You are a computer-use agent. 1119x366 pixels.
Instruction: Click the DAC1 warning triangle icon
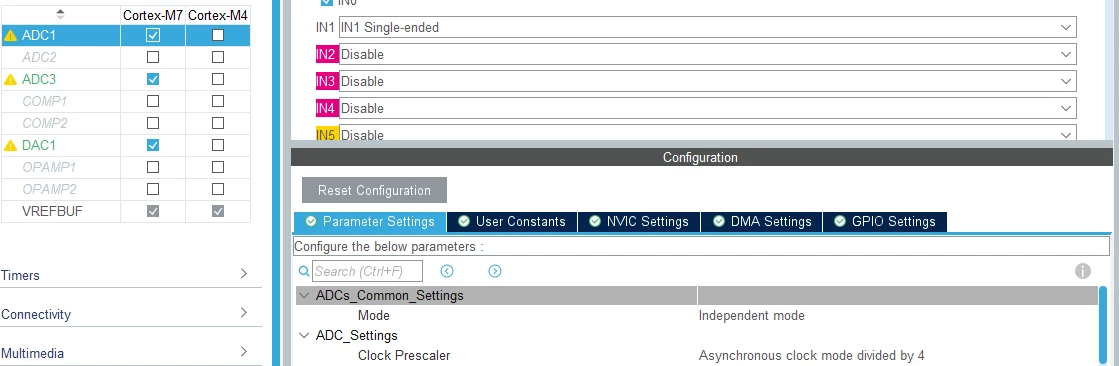pos(10,146)
